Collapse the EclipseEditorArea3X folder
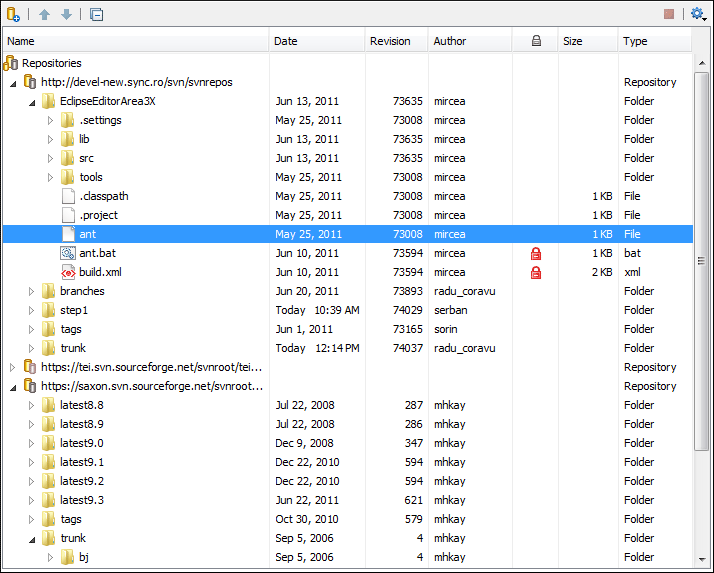 click(32, 102)
